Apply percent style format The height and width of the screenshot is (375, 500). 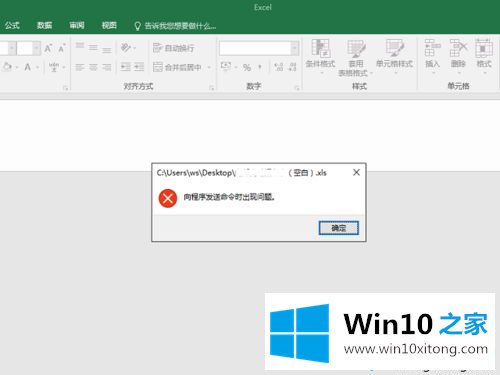pyautogui.click(x=247, y=67)
